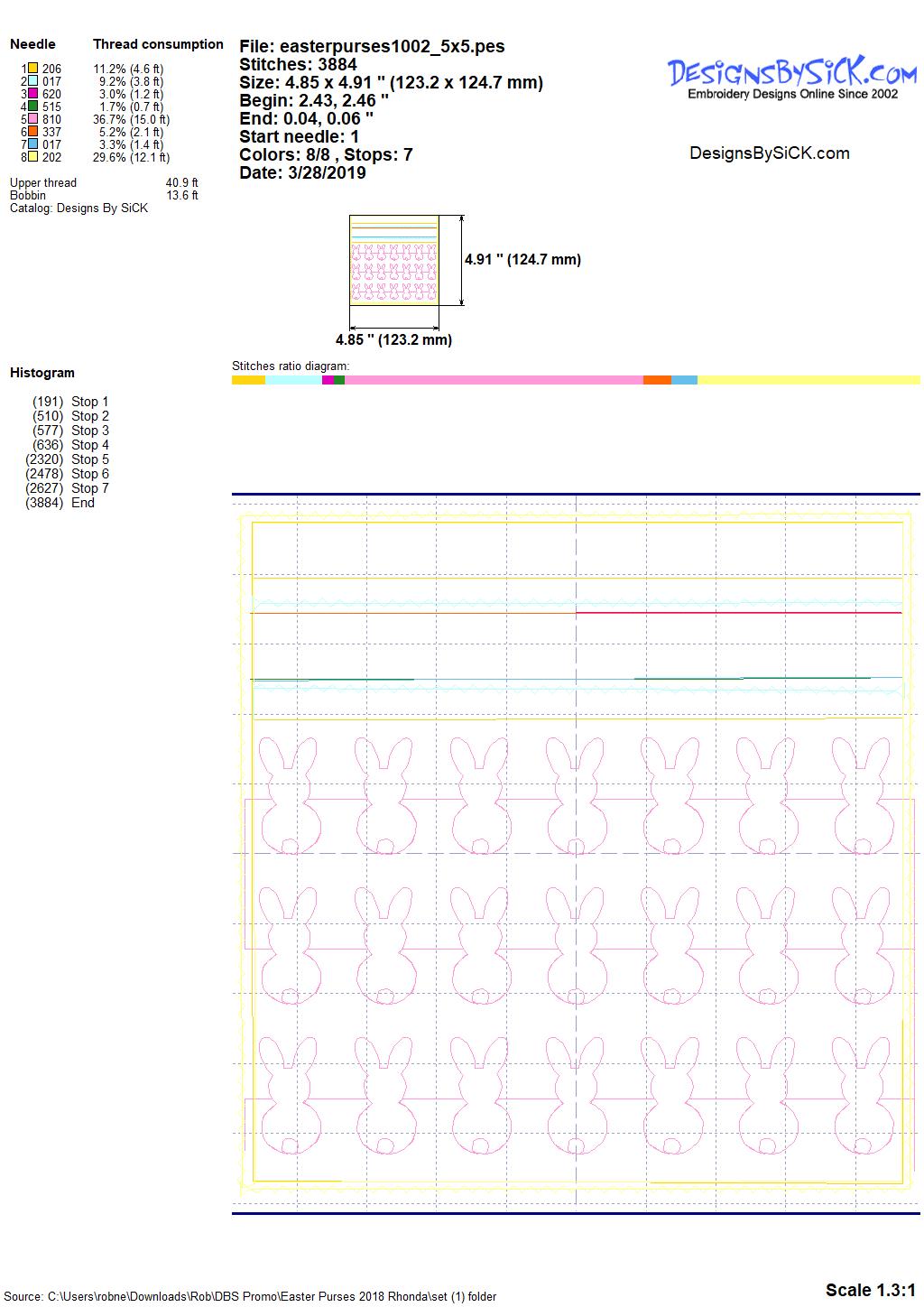Click the DesignsBySiCK.com logo image

point(792,78)
